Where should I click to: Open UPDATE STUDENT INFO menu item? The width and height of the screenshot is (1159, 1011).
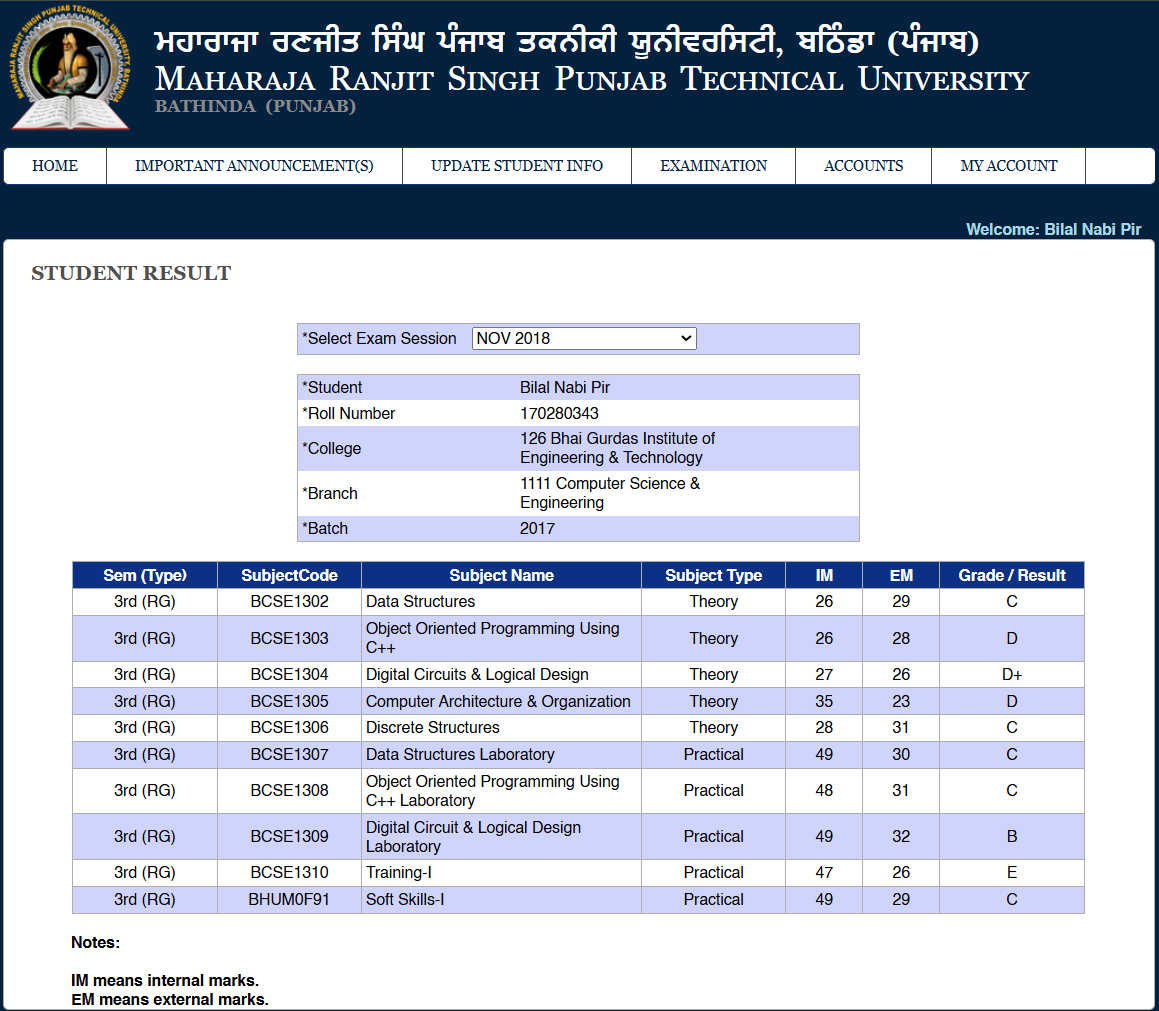pyautogui.click(x=517, y=166)
